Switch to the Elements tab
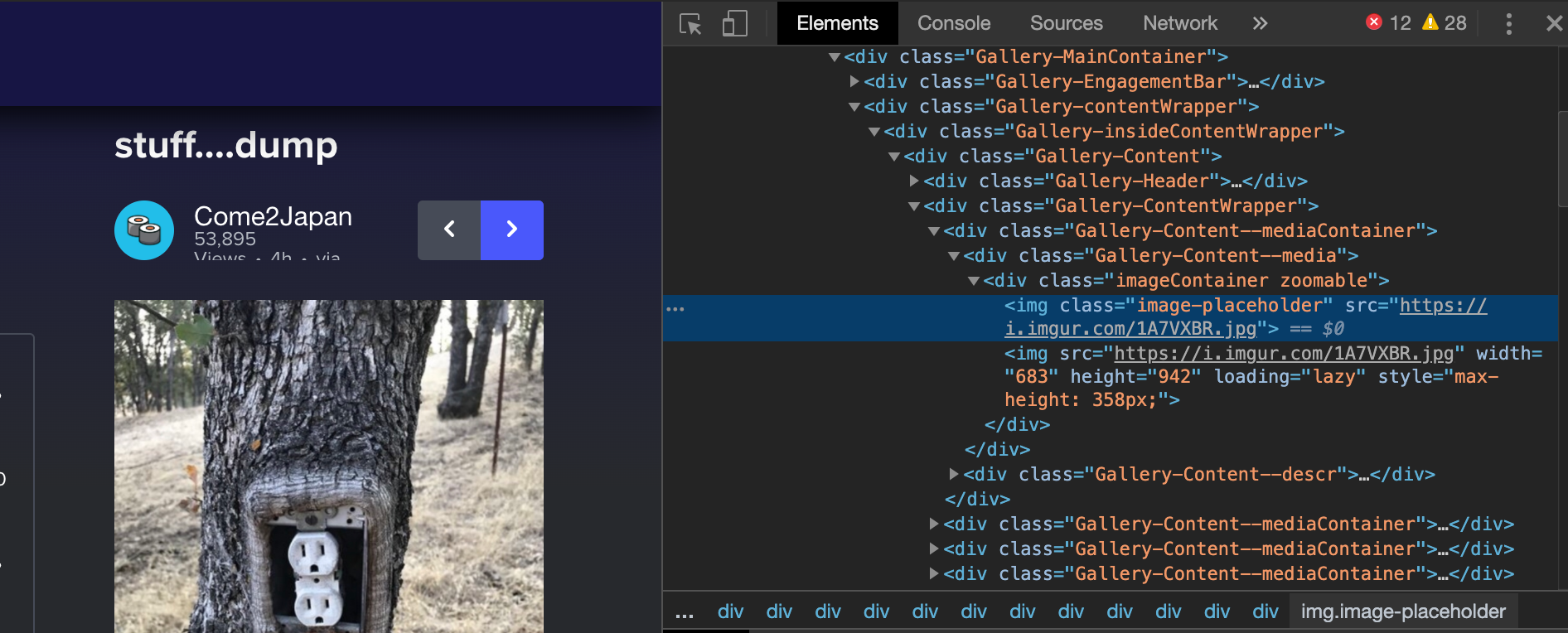The width and height of the screenshot is (1568, 633). tap(837, 23)
